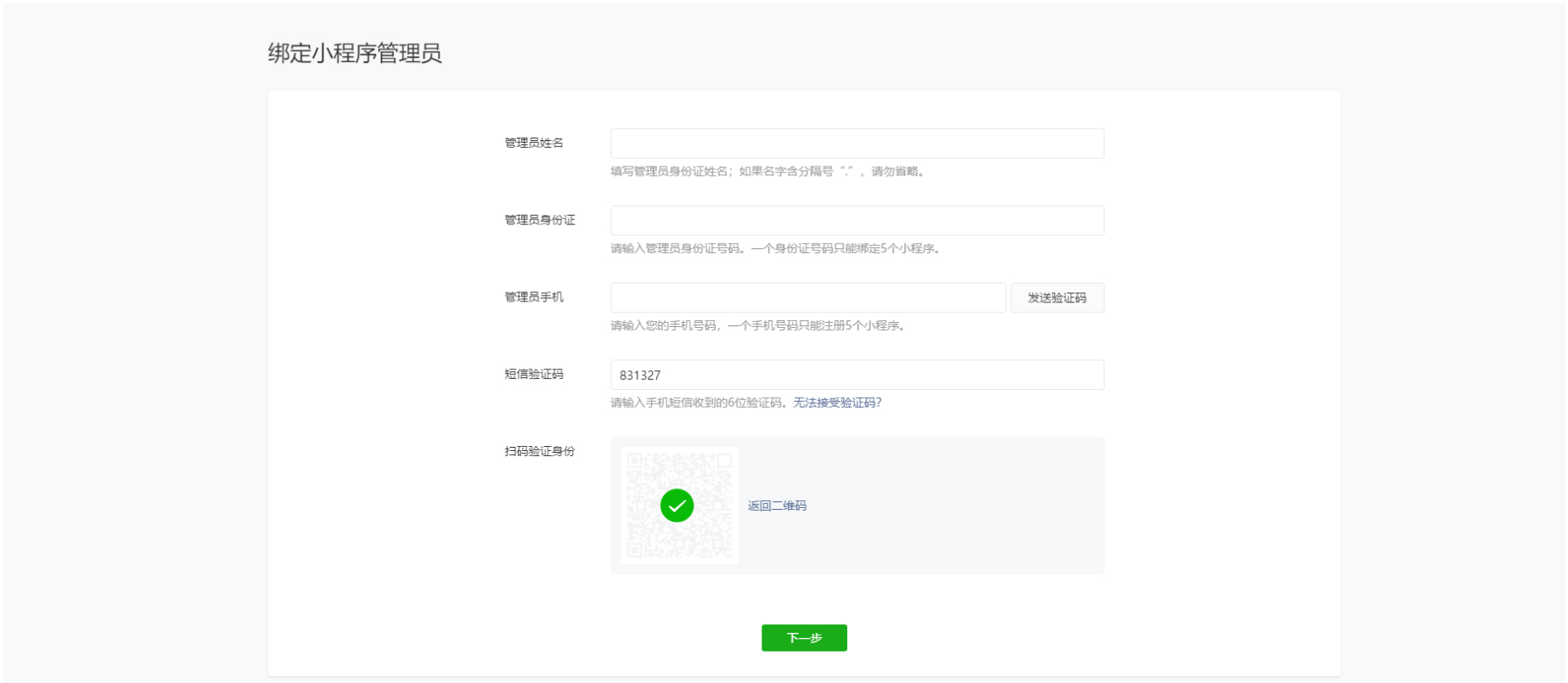Click the 扫码验证身份 label

pyautogui.click(x=540, y=451)
